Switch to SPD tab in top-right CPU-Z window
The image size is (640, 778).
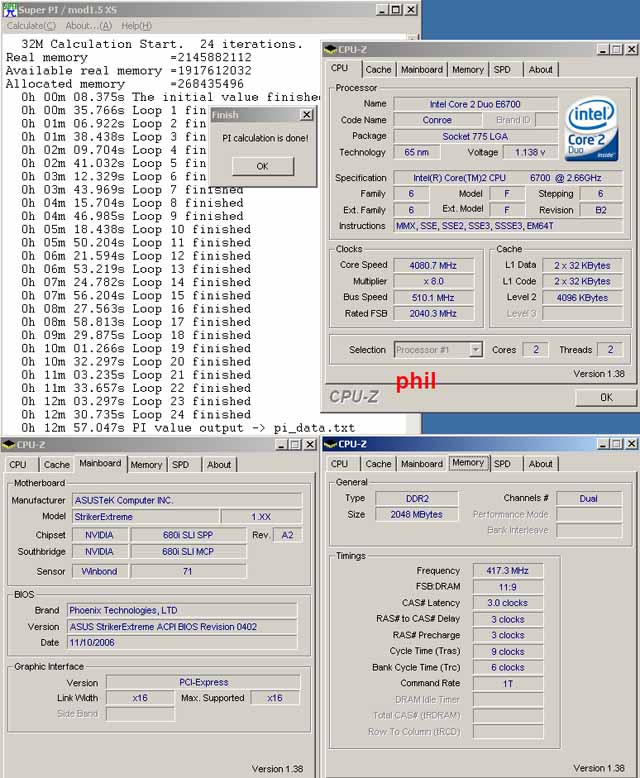coord(502,70)
